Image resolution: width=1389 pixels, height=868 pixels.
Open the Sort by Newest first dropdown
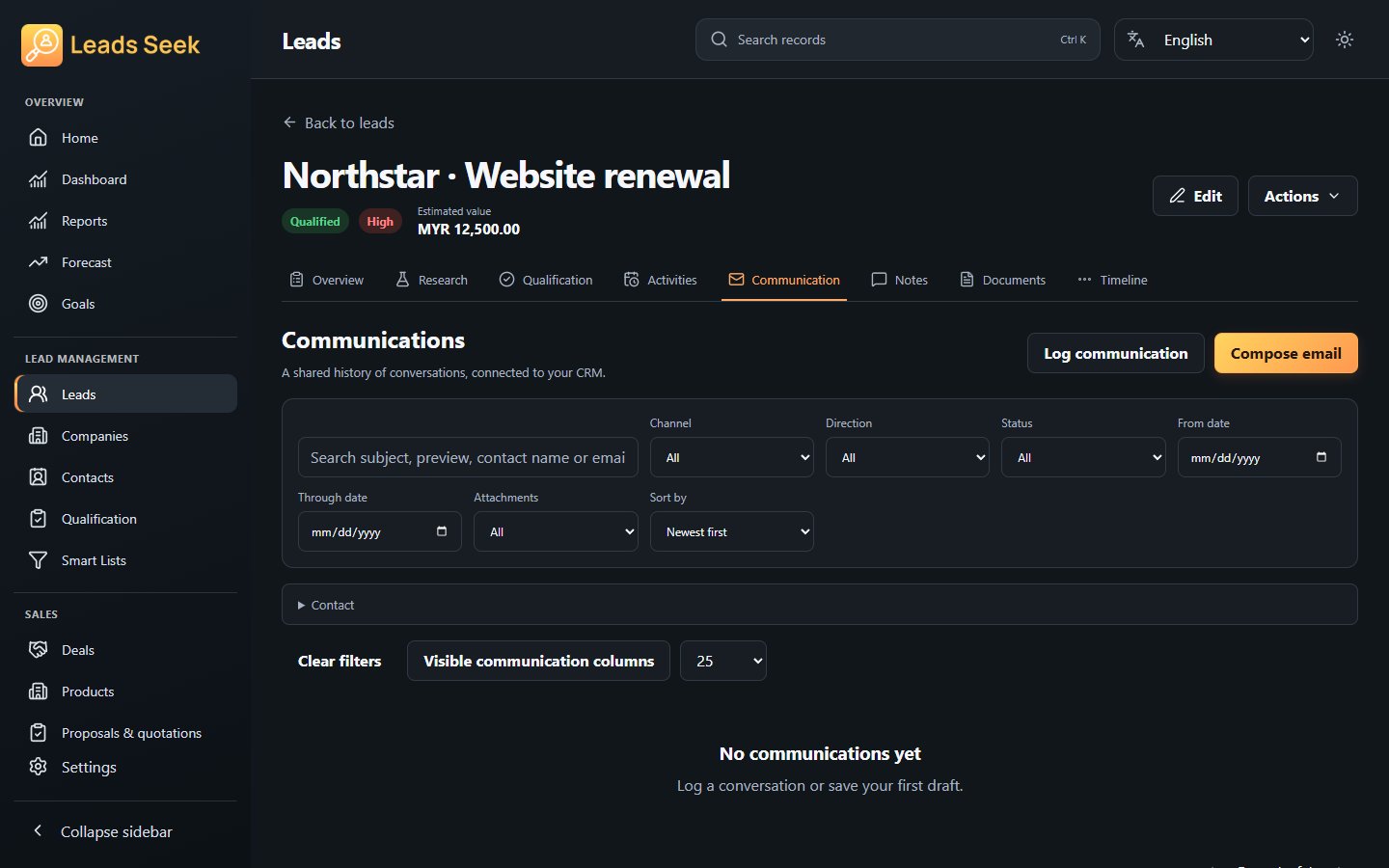click(732, 531)
